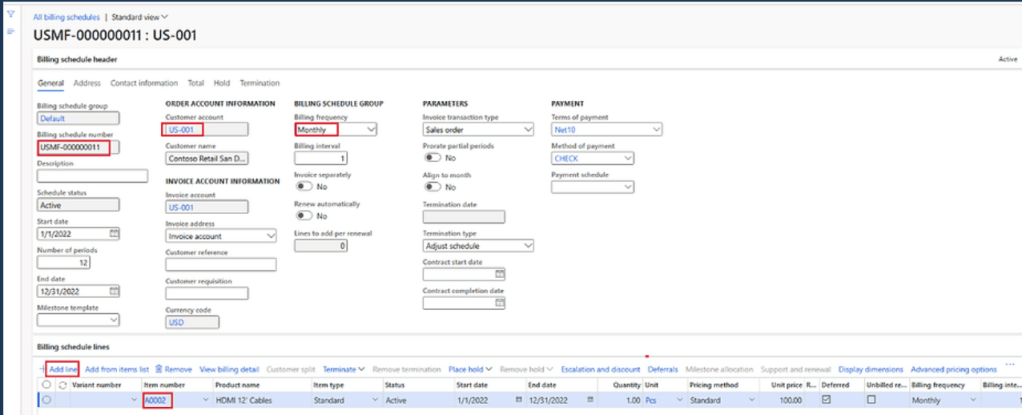Click the Start date calendar icon in header
Viewport: 1022px width, 415px height.
[x=114, y=233]
